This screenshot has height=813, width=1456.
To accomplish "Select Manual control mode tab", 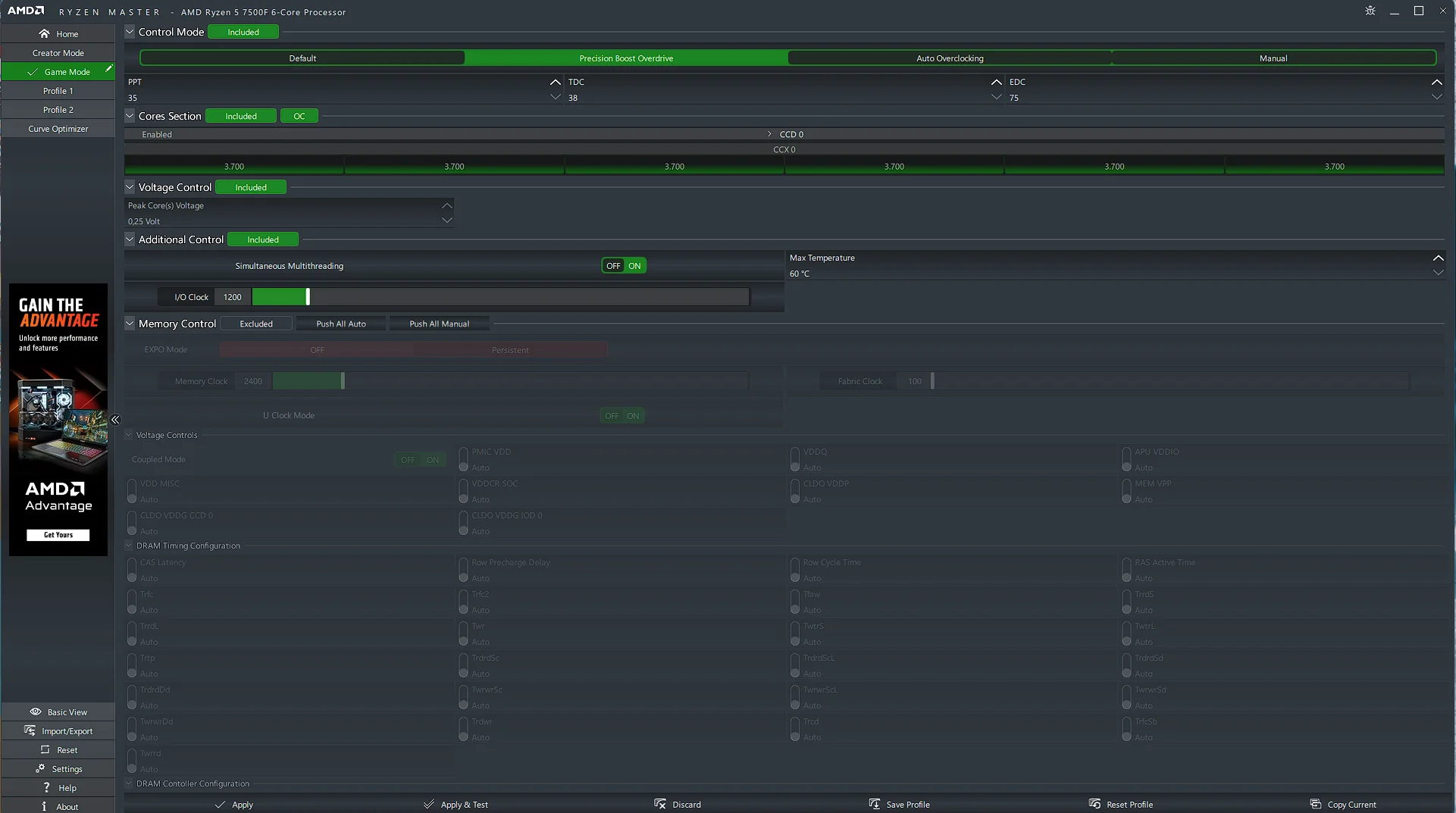I will click(1273, 58).
